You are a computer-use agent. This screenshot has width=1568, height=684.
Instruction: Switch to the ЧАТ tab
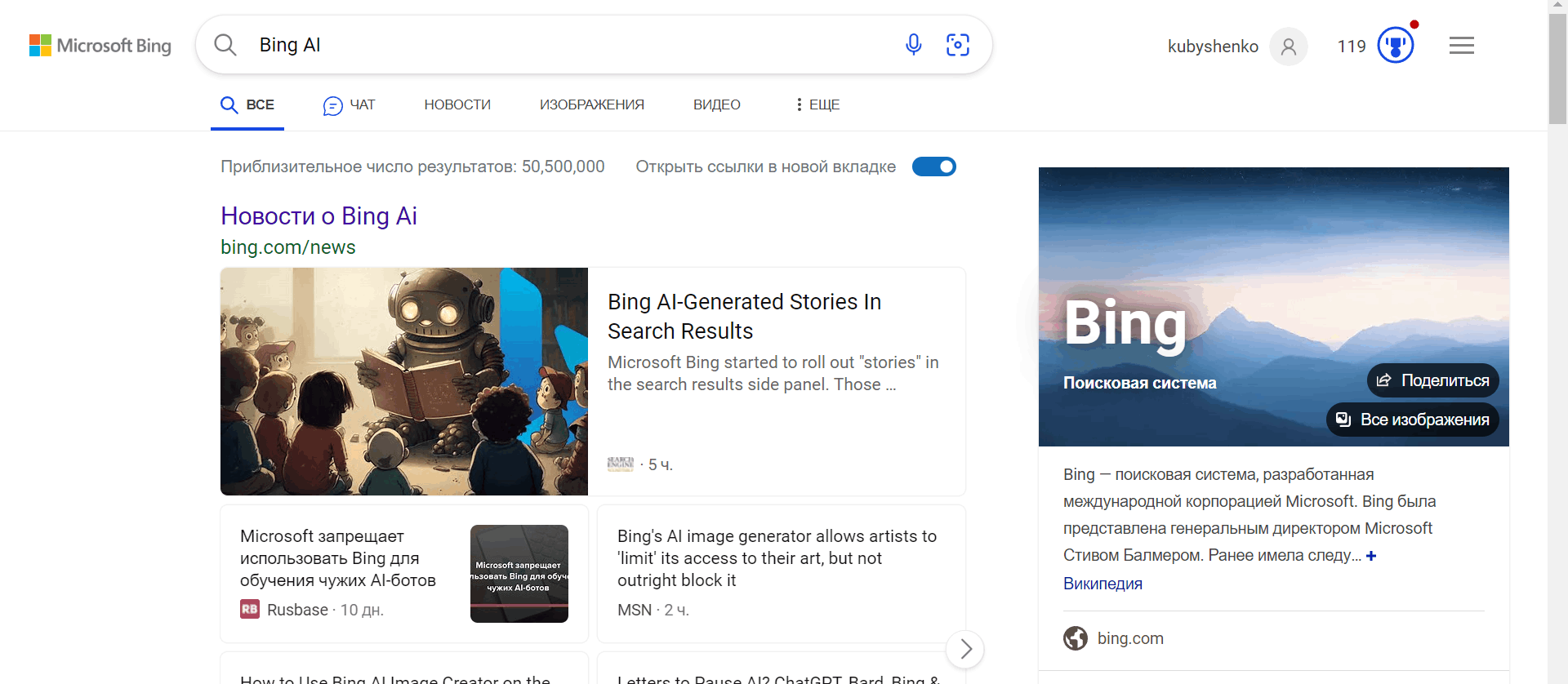coord(350,104)
